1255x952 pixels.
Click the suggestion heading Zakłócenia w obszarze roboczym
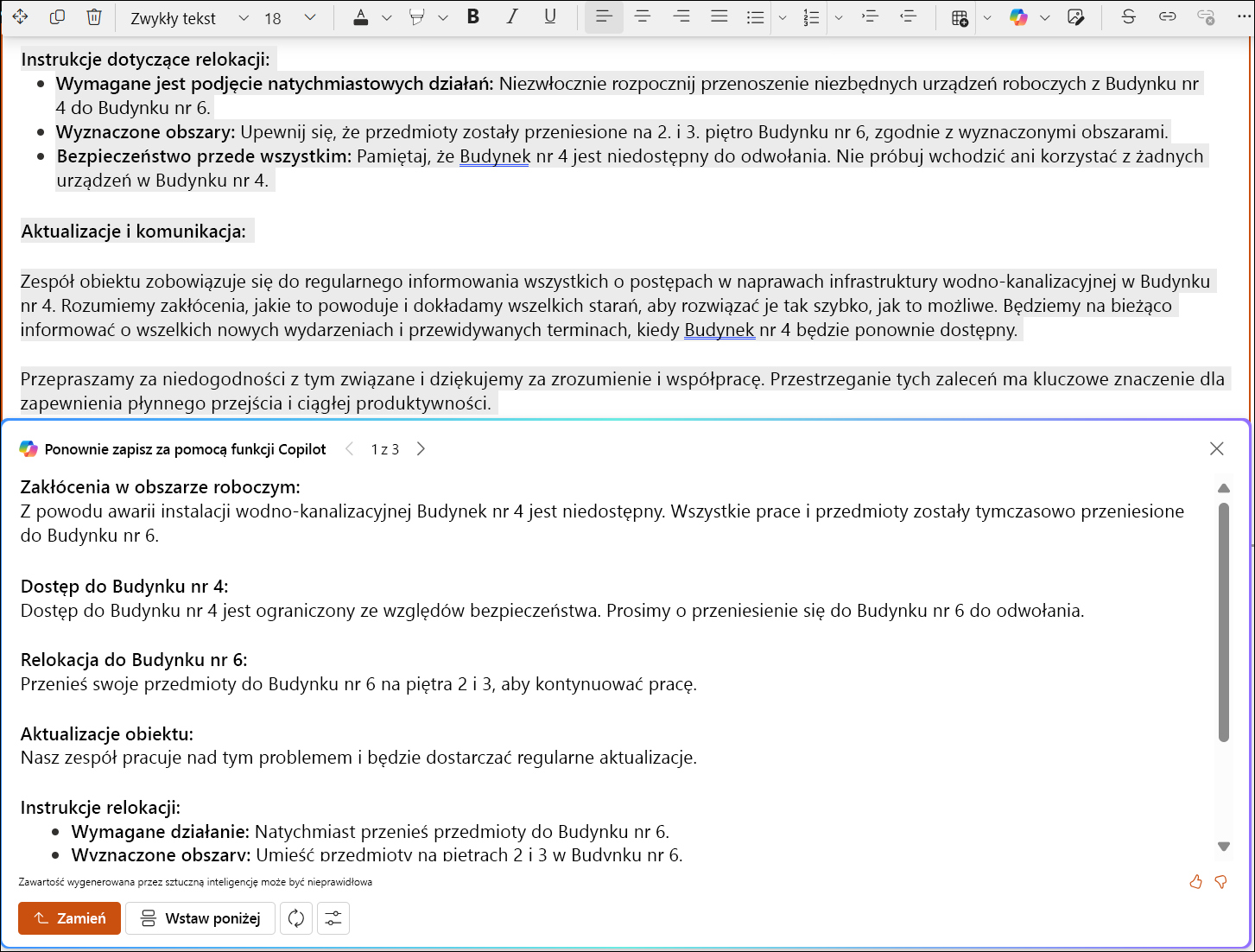coord(161,486)
